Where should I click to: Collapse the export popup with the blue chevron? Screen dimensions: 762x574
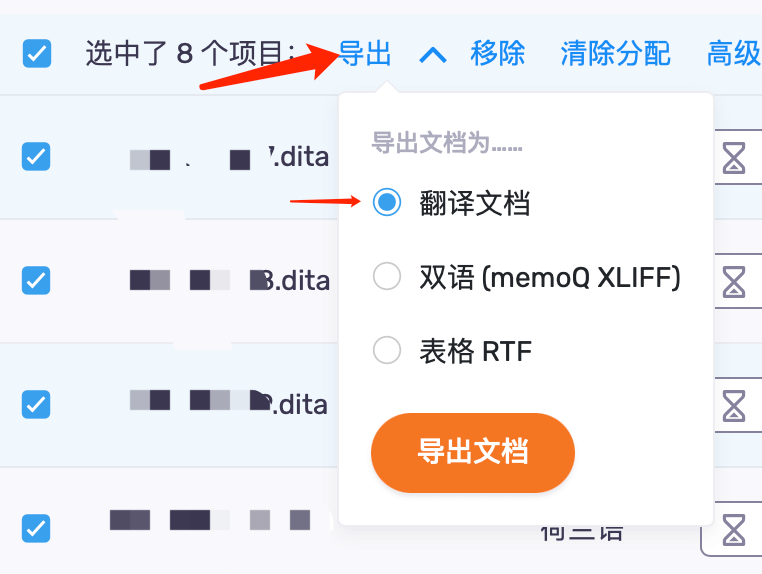pyautogui.click(x=433, y=55)
